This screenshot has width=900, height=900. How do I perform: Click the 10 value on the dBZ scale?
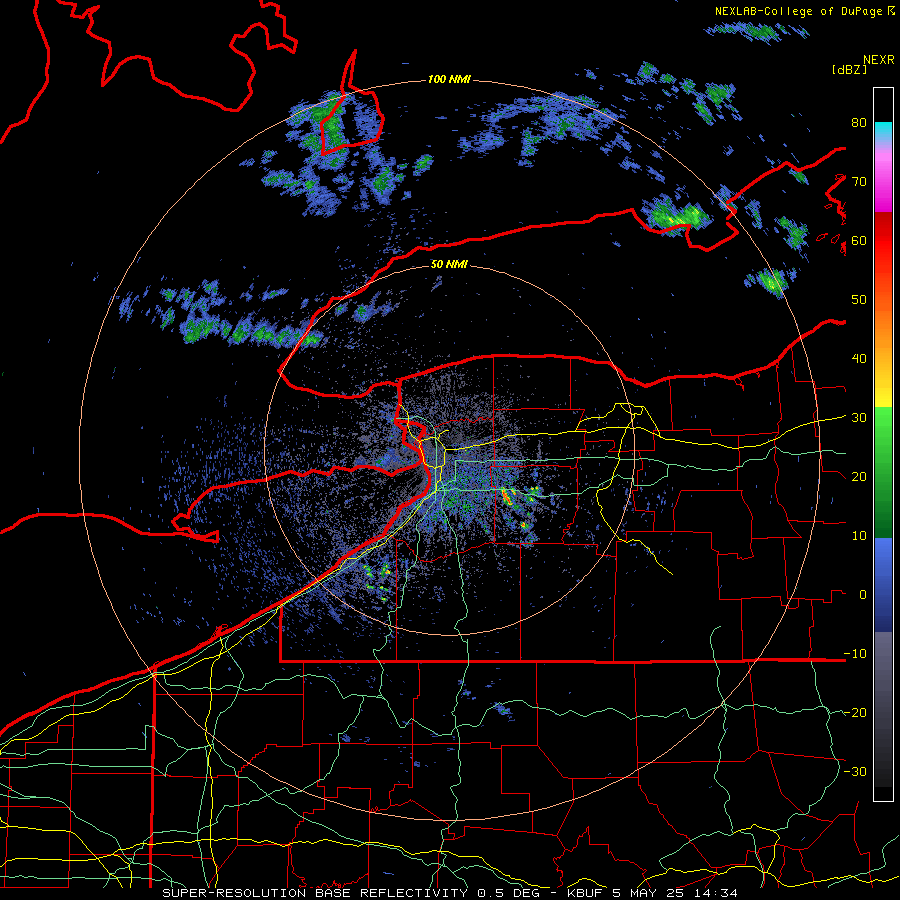[859, 536]
